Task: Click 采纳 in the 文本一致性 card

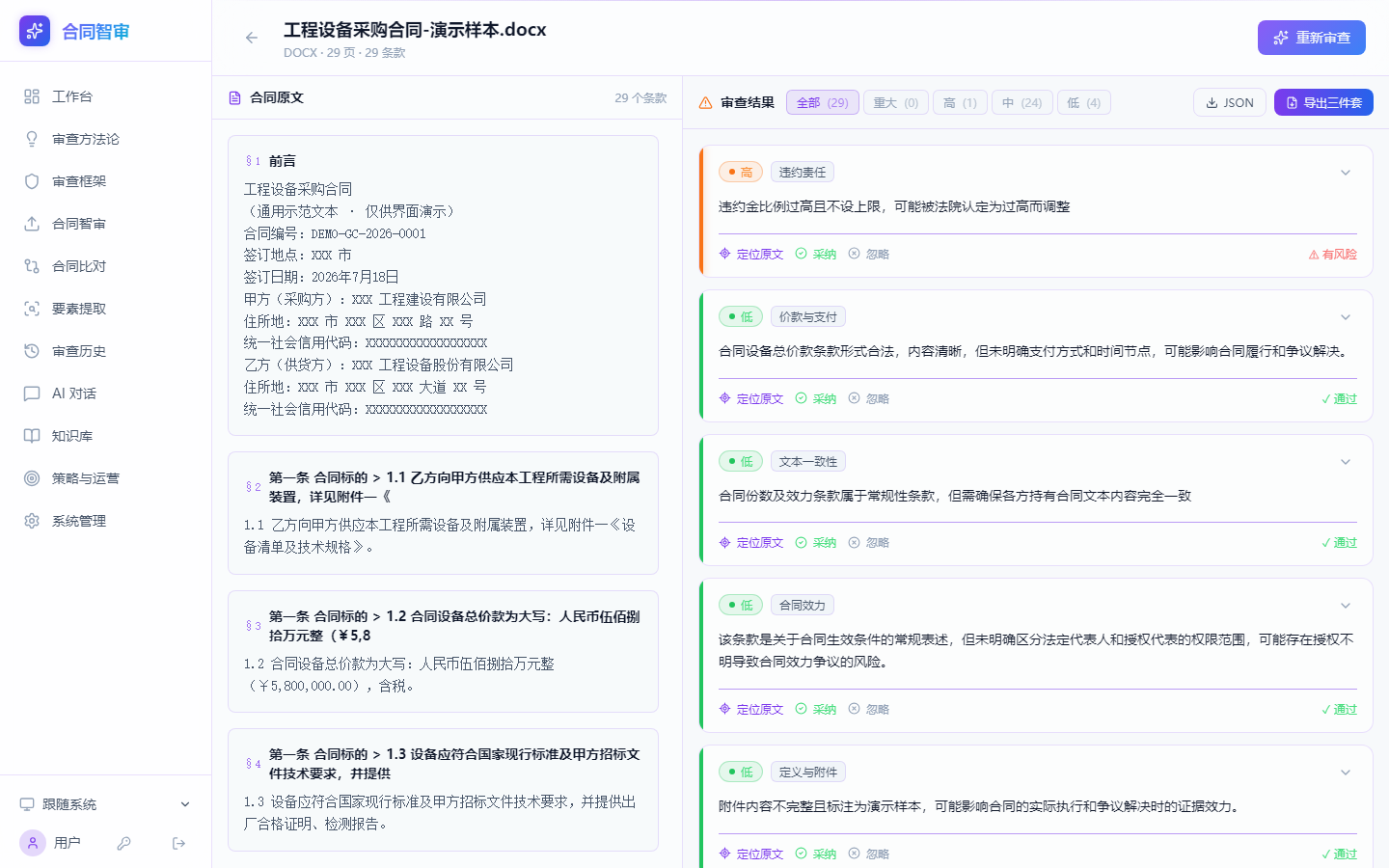Action: (816, 543)
